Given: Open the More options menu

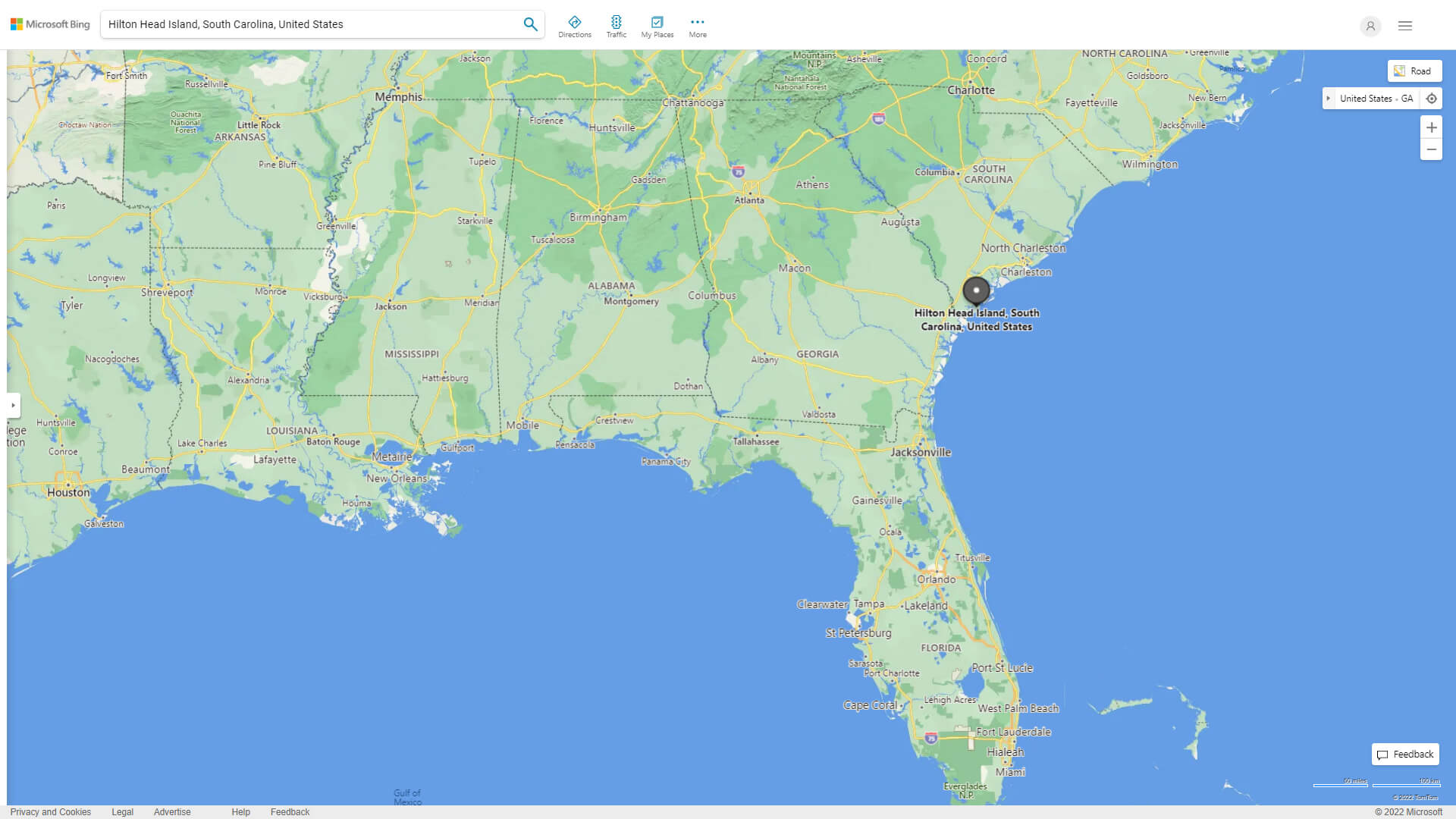Looking at the screenshot, I should [x=697, y=25].
